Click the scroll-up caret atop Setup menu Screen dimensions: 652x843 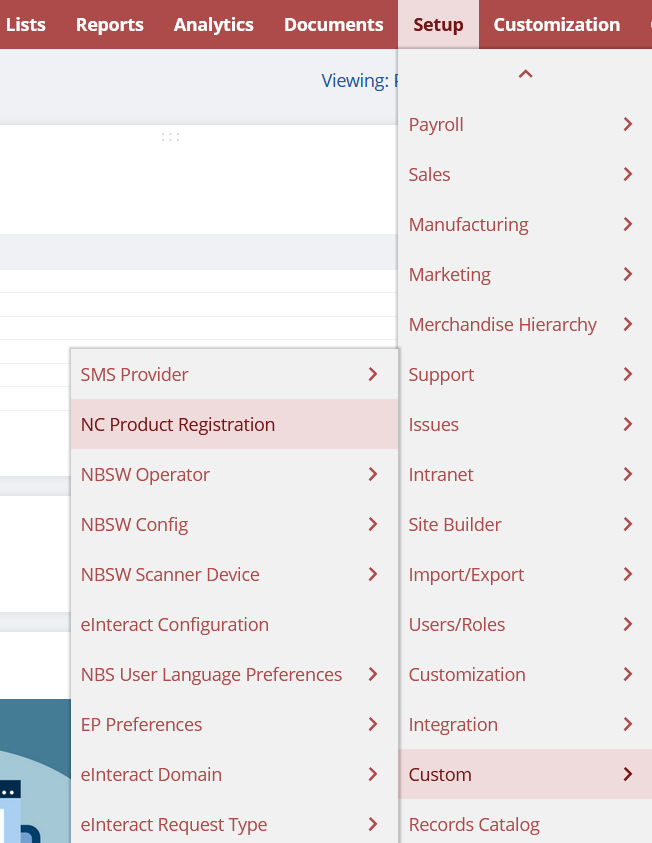[x=525, y=74]
